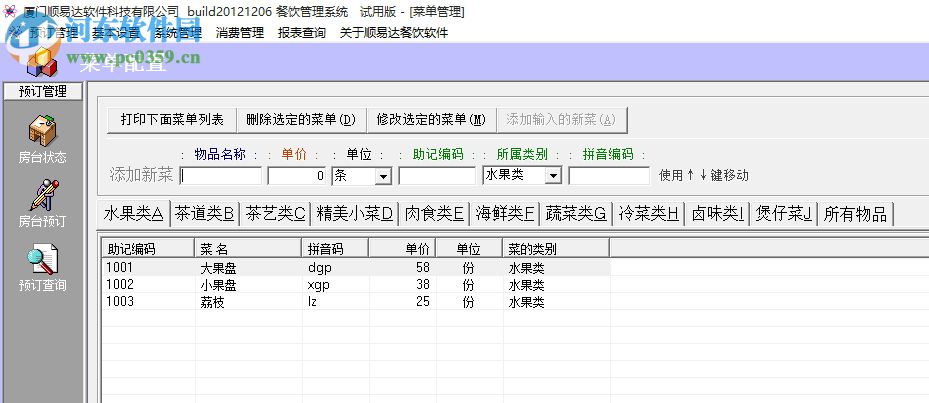The height and width of the screenshot is (403, 929).
Task: Switch to the 海鲜类F tab
Action: click(x=505, y=214)
